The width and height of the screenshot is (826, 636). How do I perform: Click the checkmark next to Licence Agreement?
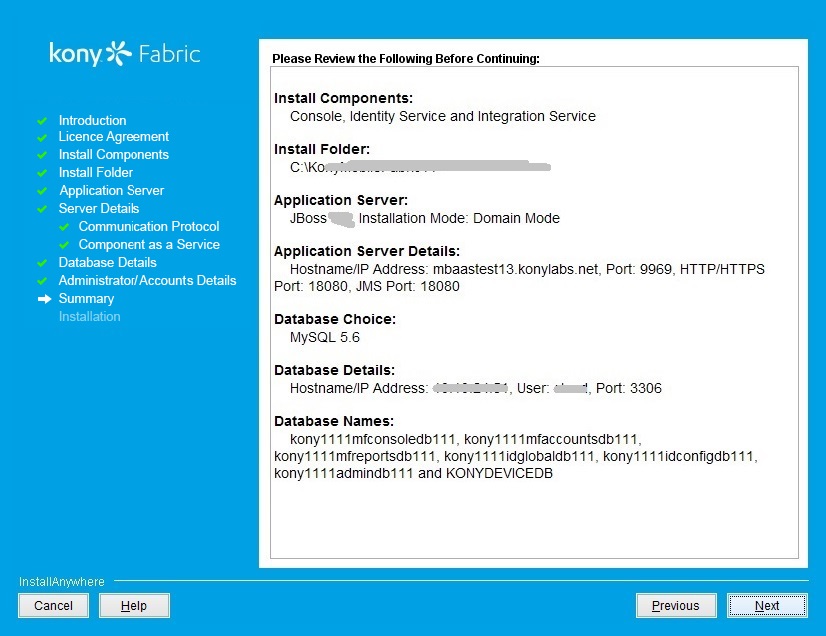pyautogui.click(x=42, y=137)
